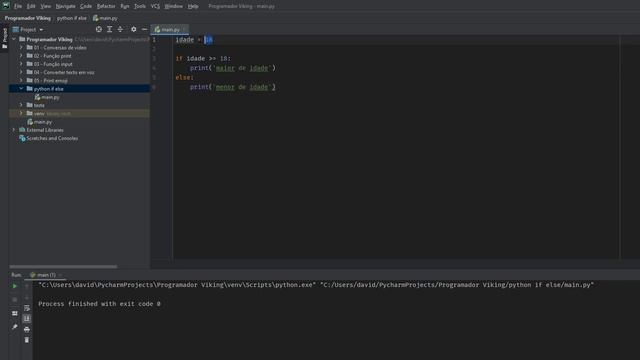Hide the Project panel with minus icon
The width and height of the screenshot is (640, 360).
pos(144,29)
